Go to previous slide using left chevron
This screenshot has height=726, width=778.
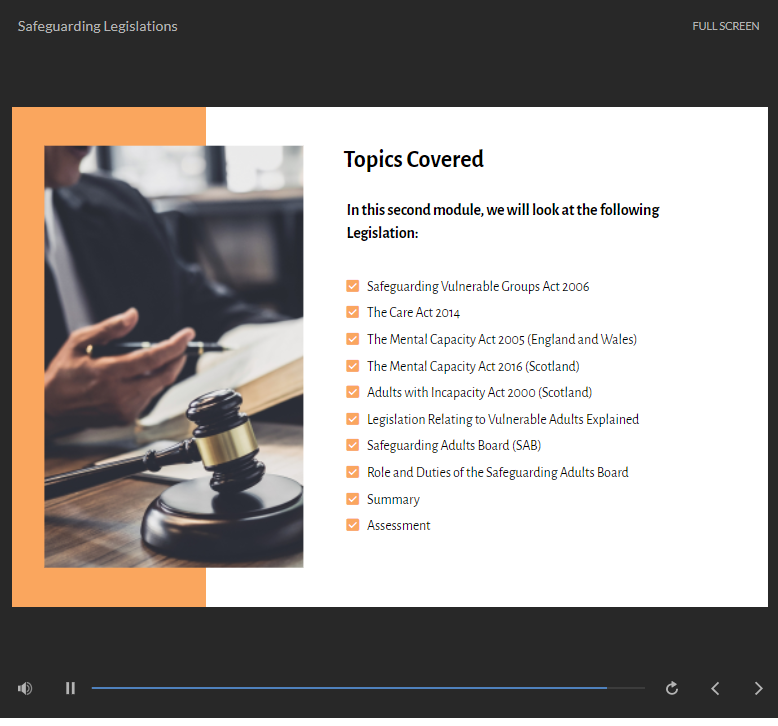pos(715,688)
